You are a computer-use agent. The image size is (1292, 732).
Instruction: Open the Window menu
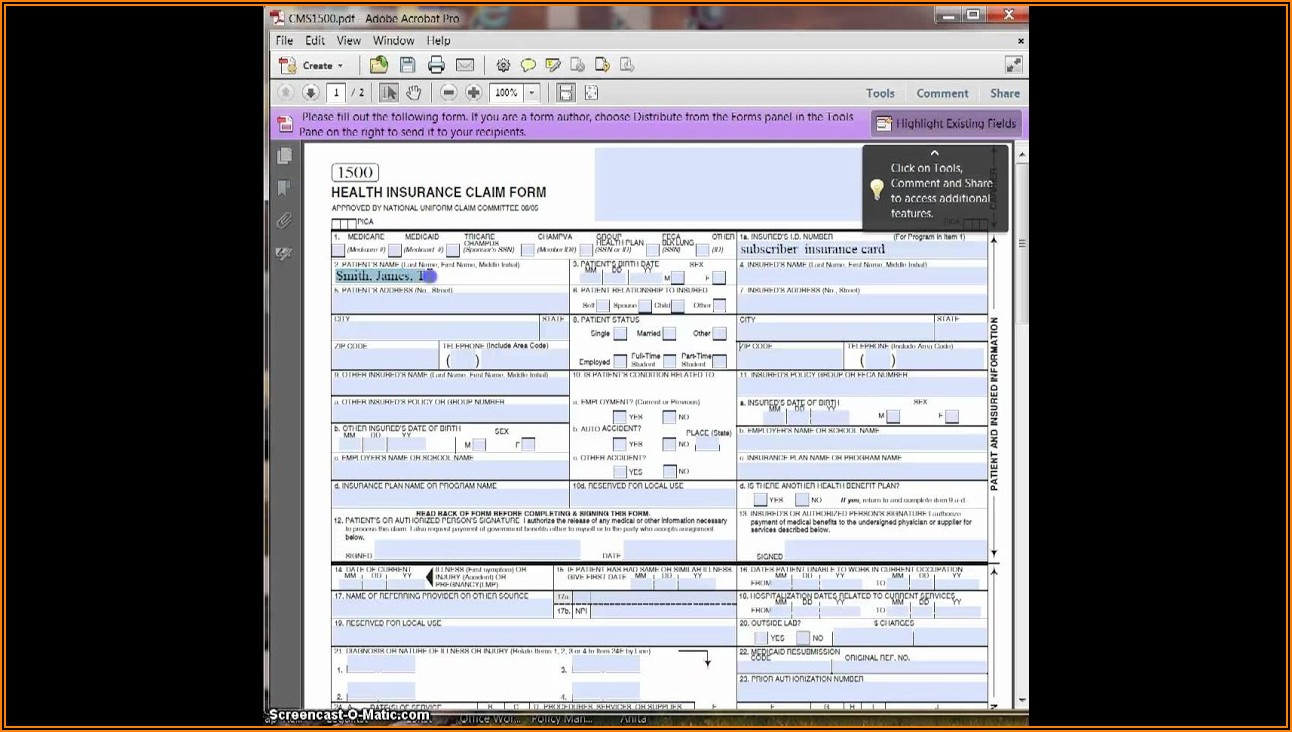coord(393,41)
